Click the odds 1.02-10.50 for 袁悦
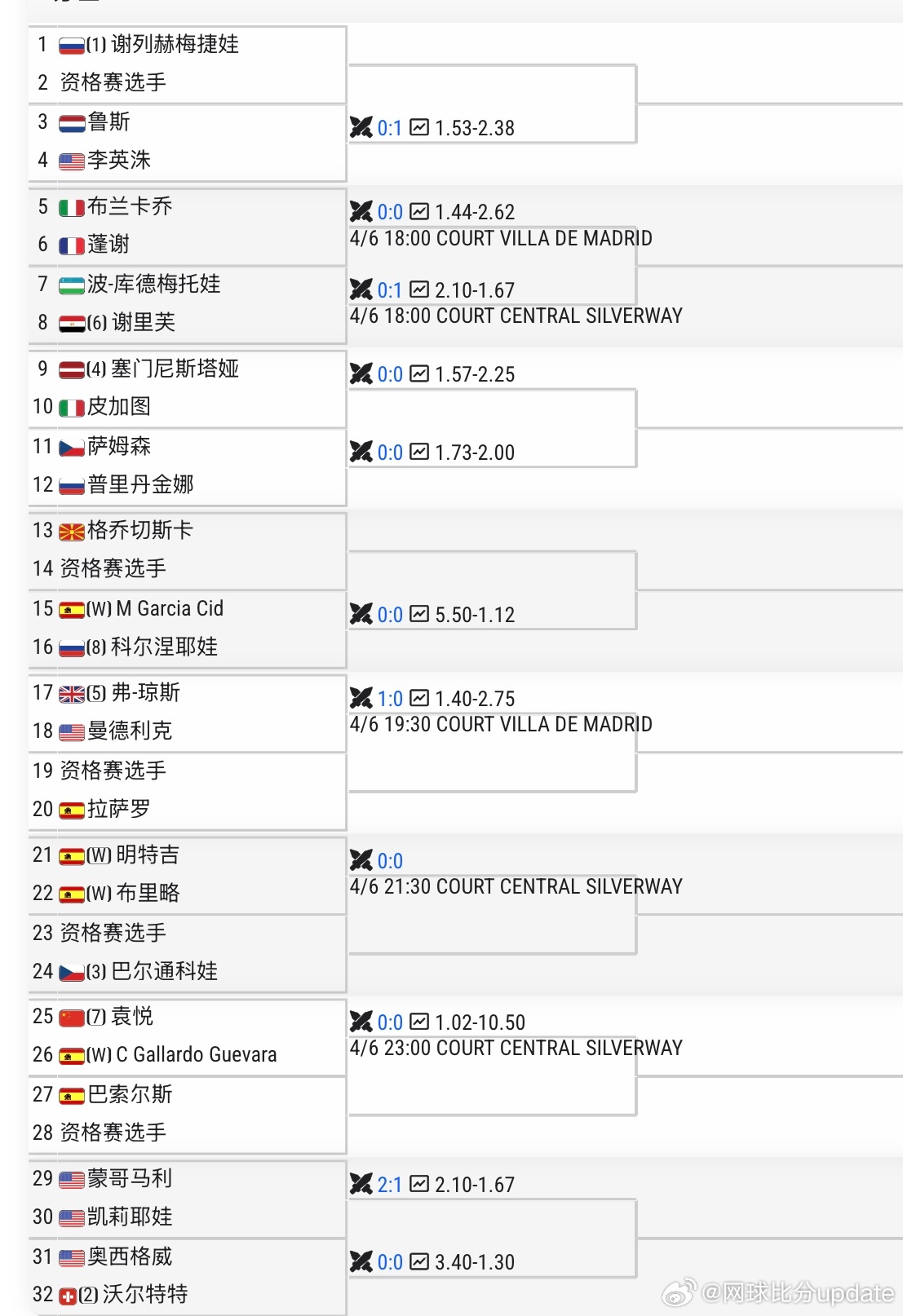This screenshot has width=903, height=1316. [480, 1022]
